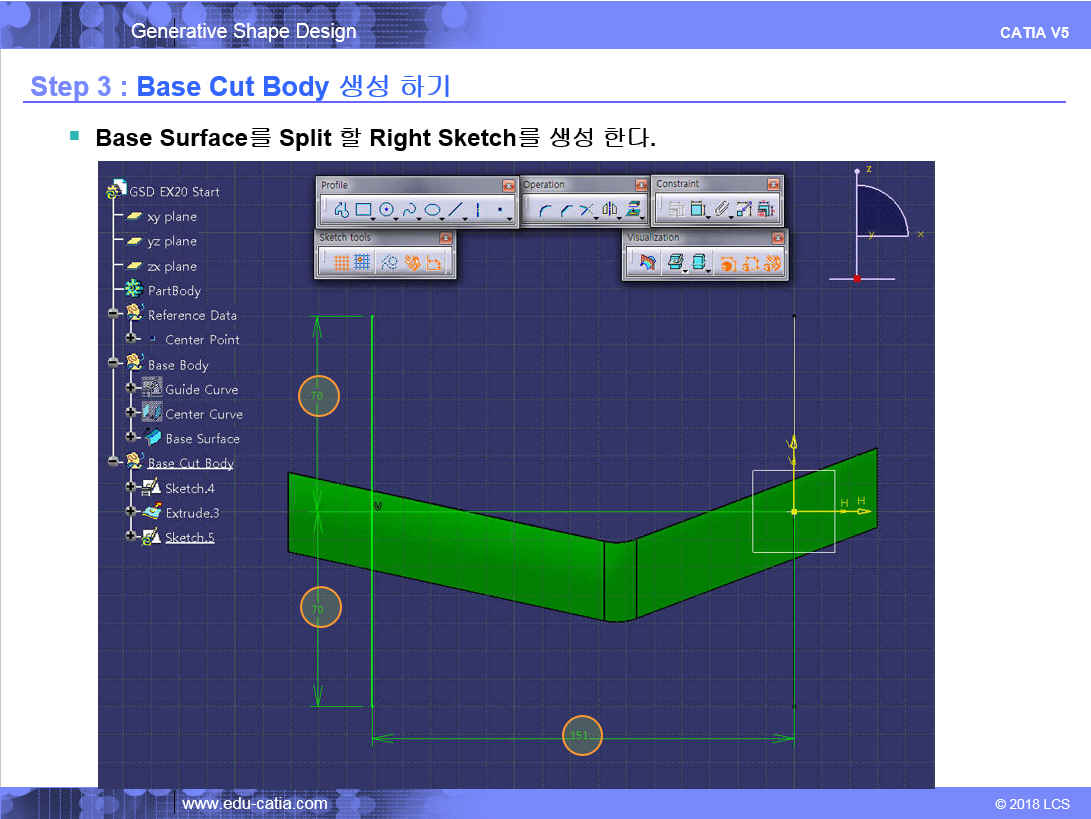Open the Point tool dropdown arrow
This screenshot has height=819, width=1091.
(x=510, y=217)
